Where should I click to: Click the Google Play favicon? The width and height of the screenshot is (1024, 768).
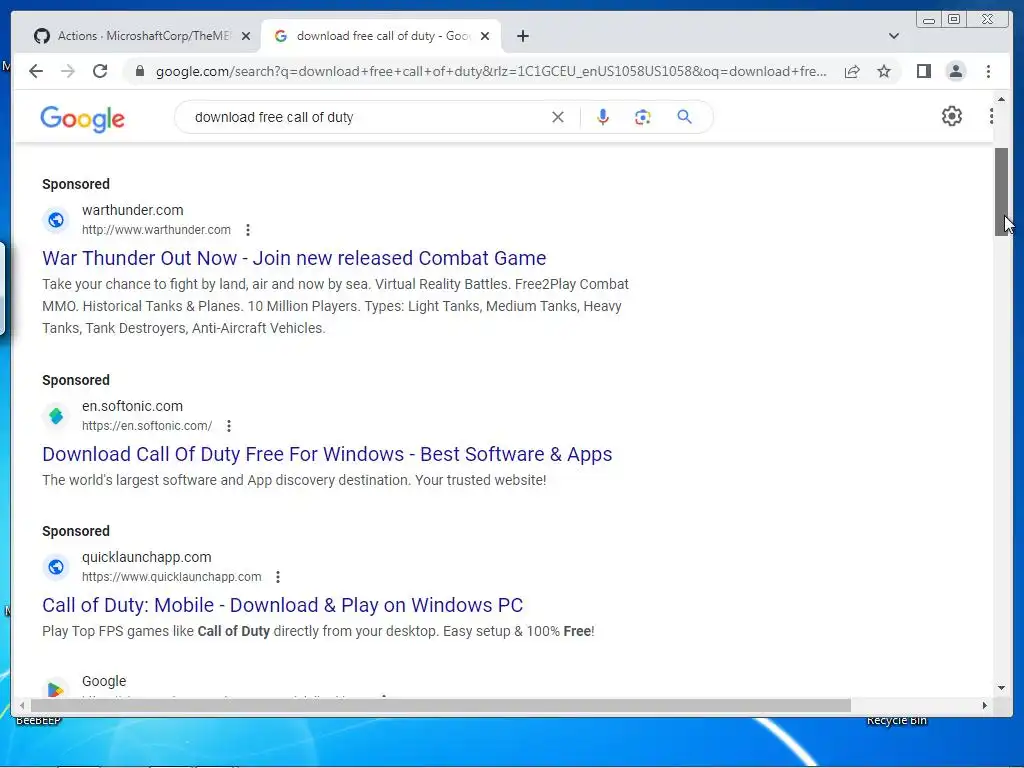[x=56, y=688]
